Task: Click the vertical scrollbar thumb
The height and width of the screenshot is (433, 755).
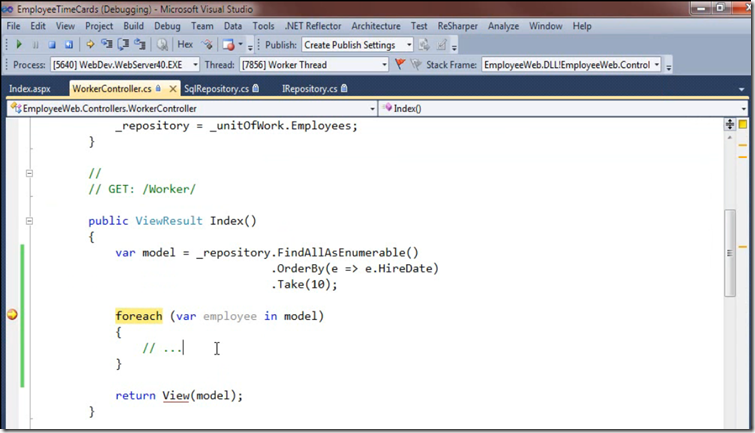Action: 730,253
